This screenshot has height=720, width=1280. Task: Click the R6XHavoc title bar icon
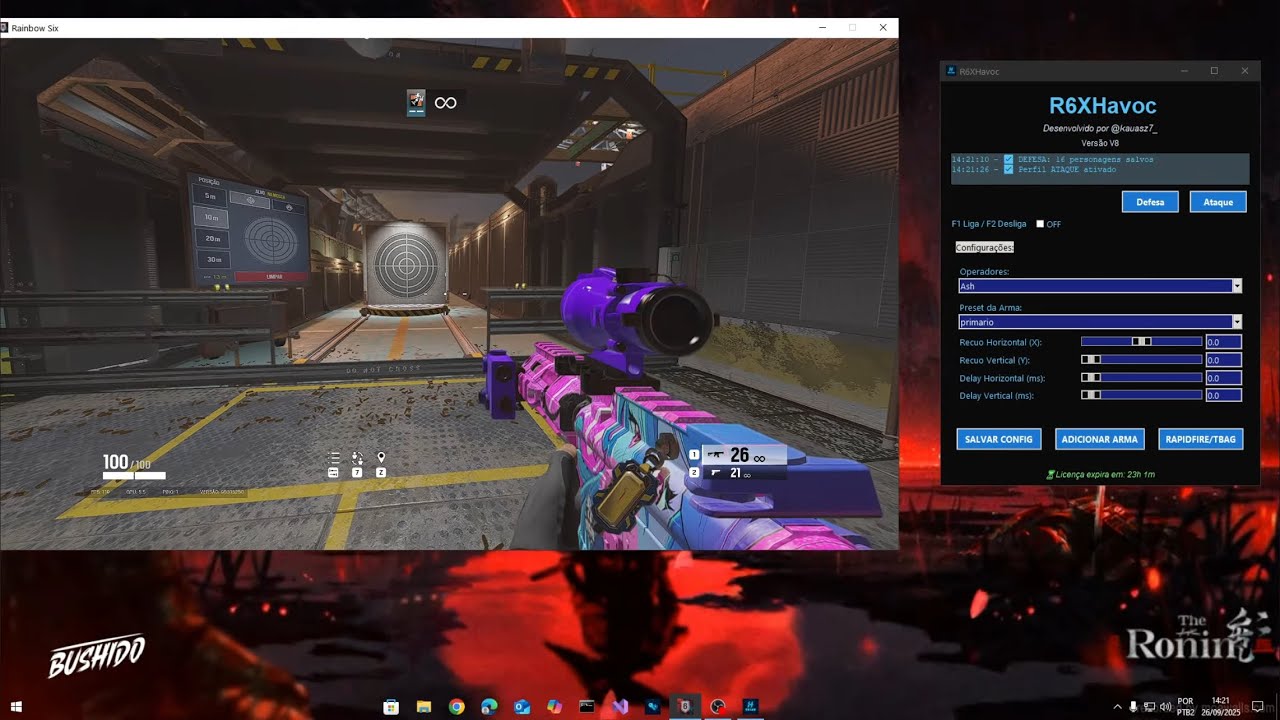click(951, 71)
